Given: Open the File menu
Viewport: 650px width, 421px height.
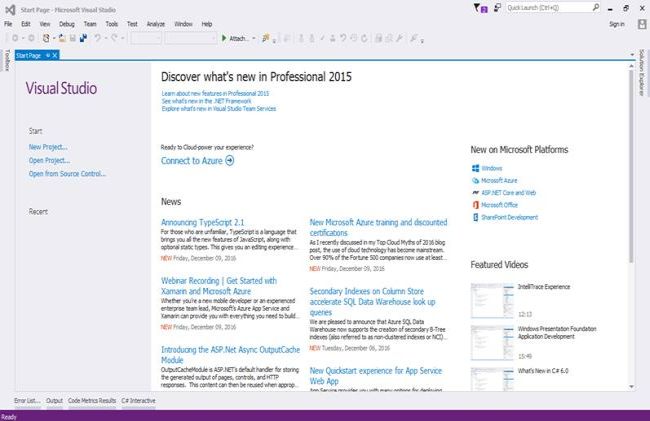Looking at the screenshot, I should [x=8, y=24].
